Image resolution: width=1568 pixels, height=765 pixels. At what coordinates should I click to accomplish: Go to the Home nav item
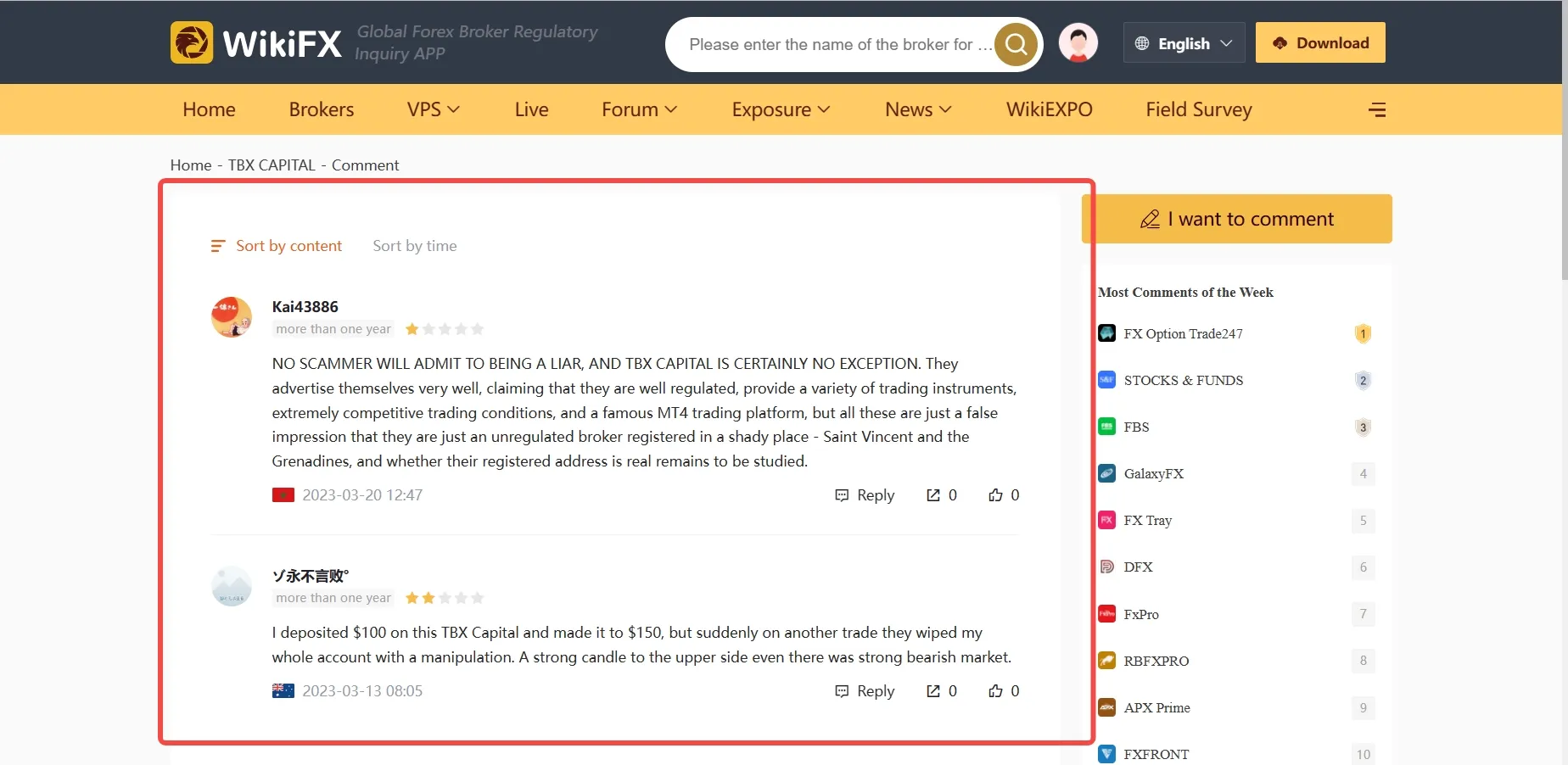coord(209,109)
